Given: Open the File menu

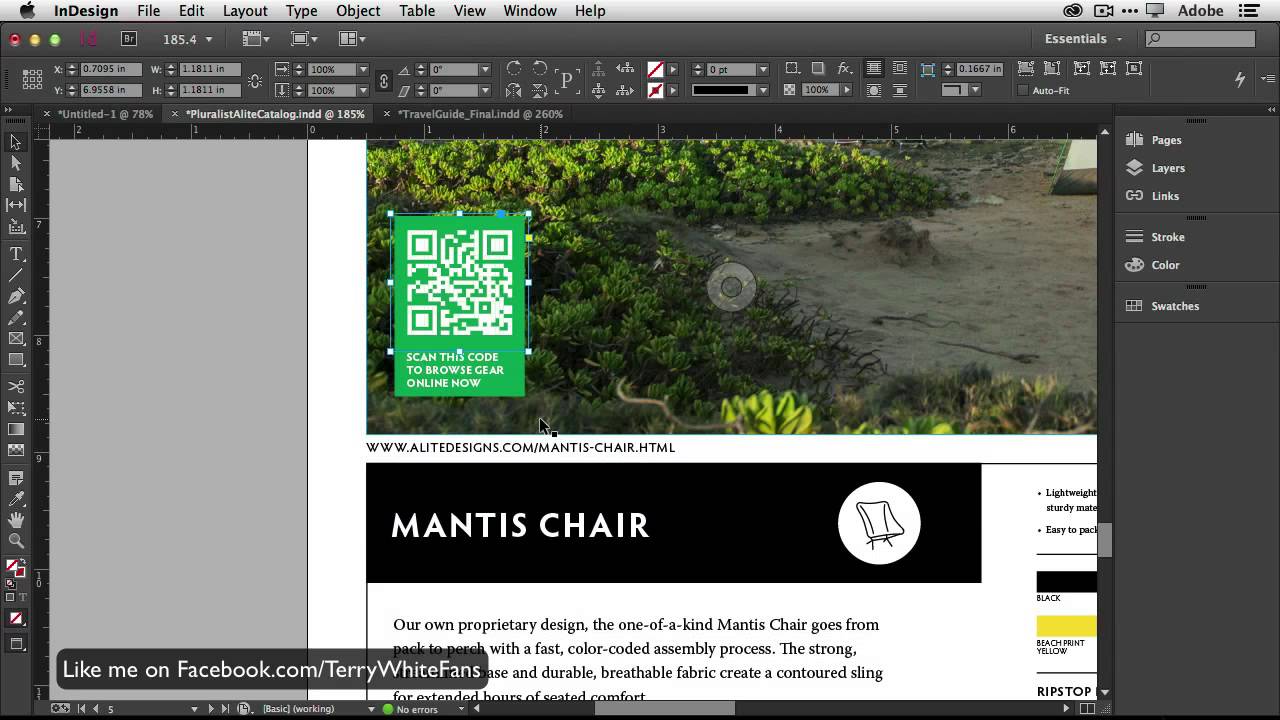Looking at the screenshot, I should pos(148,11).
